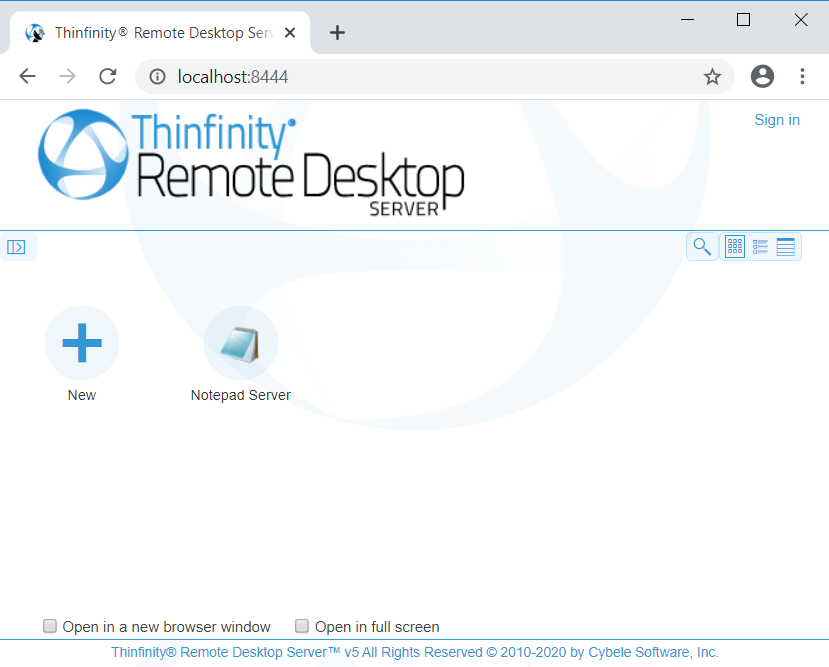The height and width of the screenshot is (667, 829).
Task: Reload the localhost page
Action: click(x=108, y=77)
